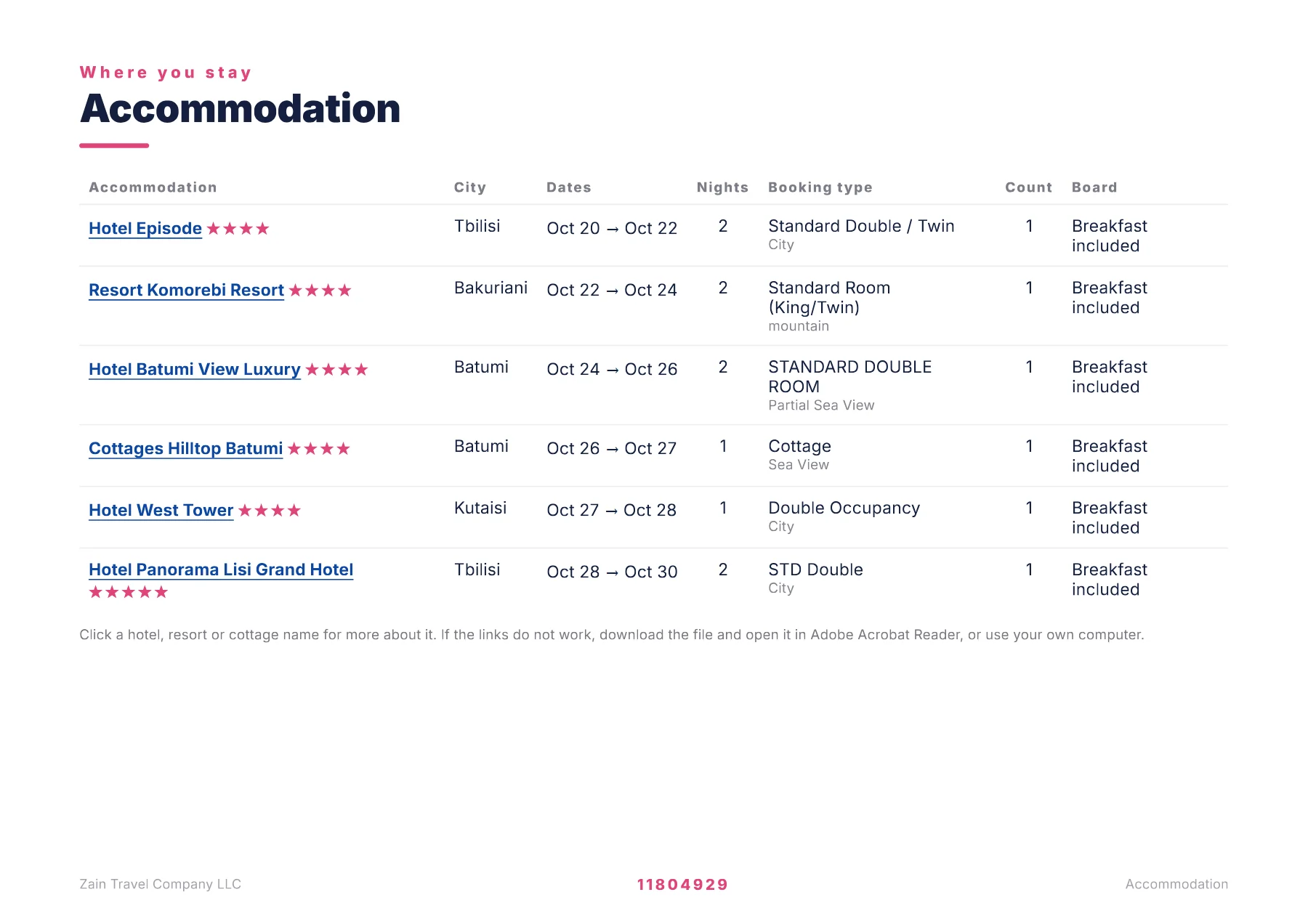1308x924 pixels.
Task: Open the Hotel Batumi View Luxury link
Action: tap(195, 369)
